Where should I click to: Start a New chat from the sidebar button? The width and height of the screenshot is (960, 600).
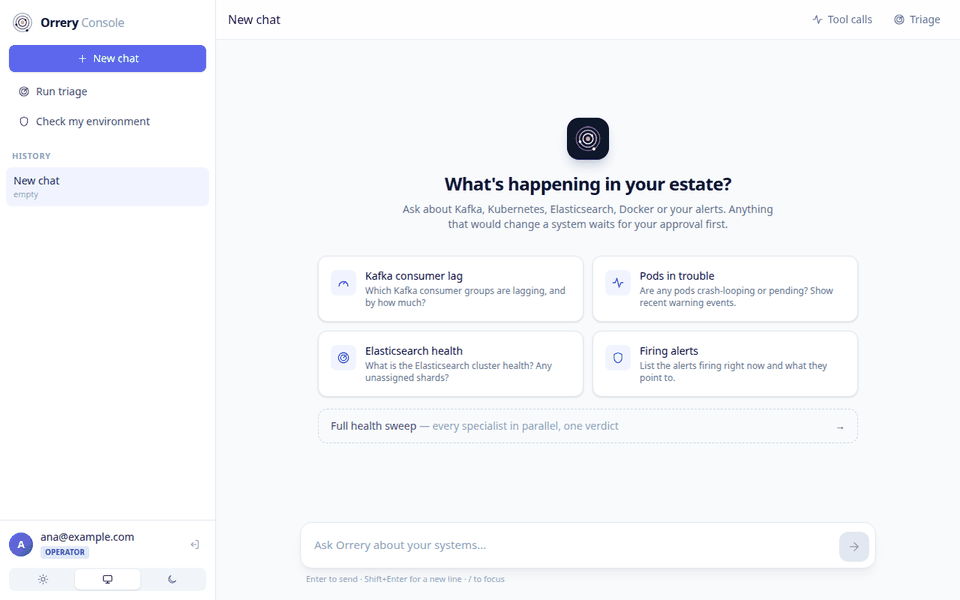pos(108,59)
